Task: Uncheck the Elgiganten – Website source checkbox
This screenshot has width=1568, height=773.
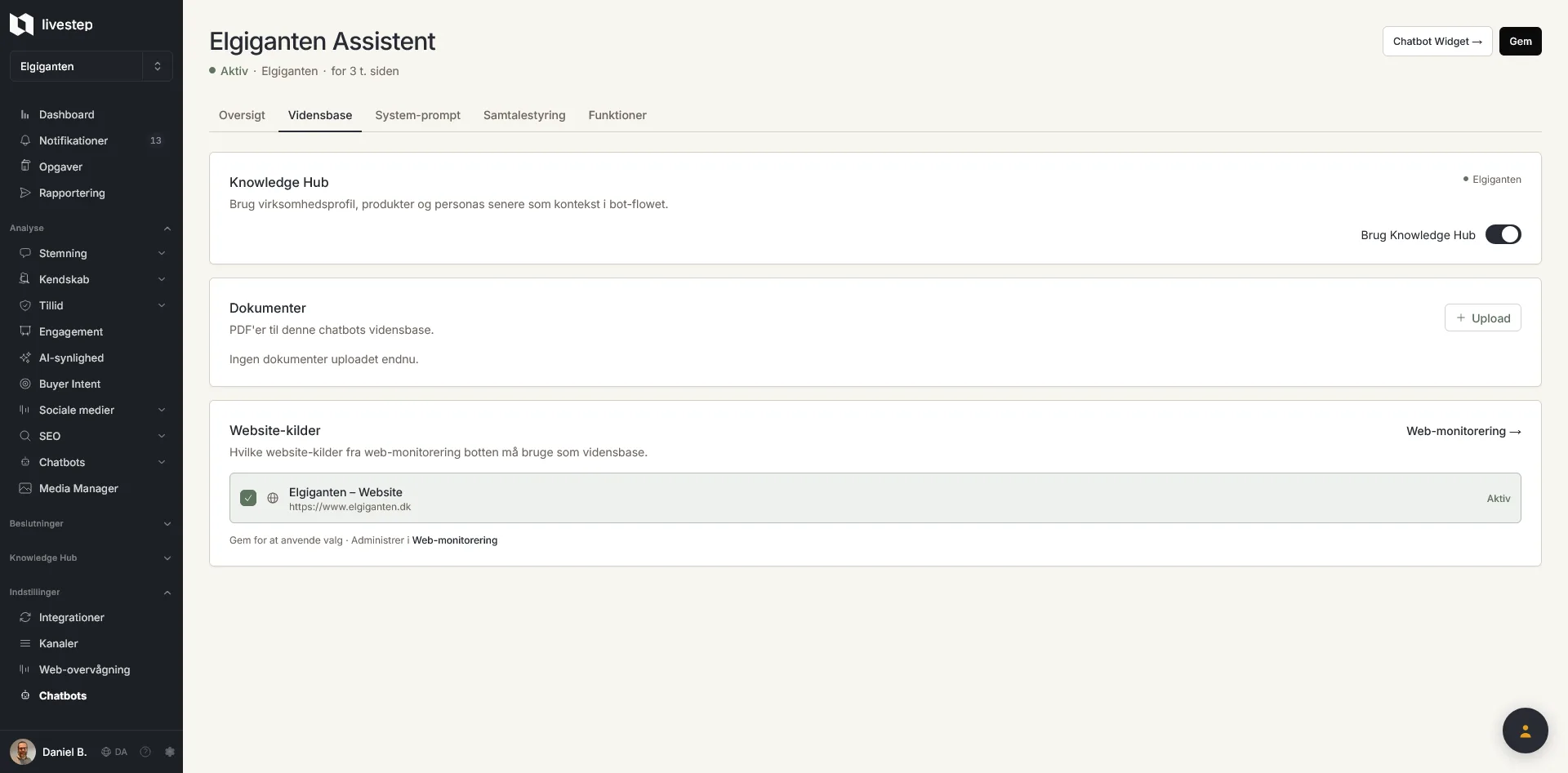Action: click(248, 498)
